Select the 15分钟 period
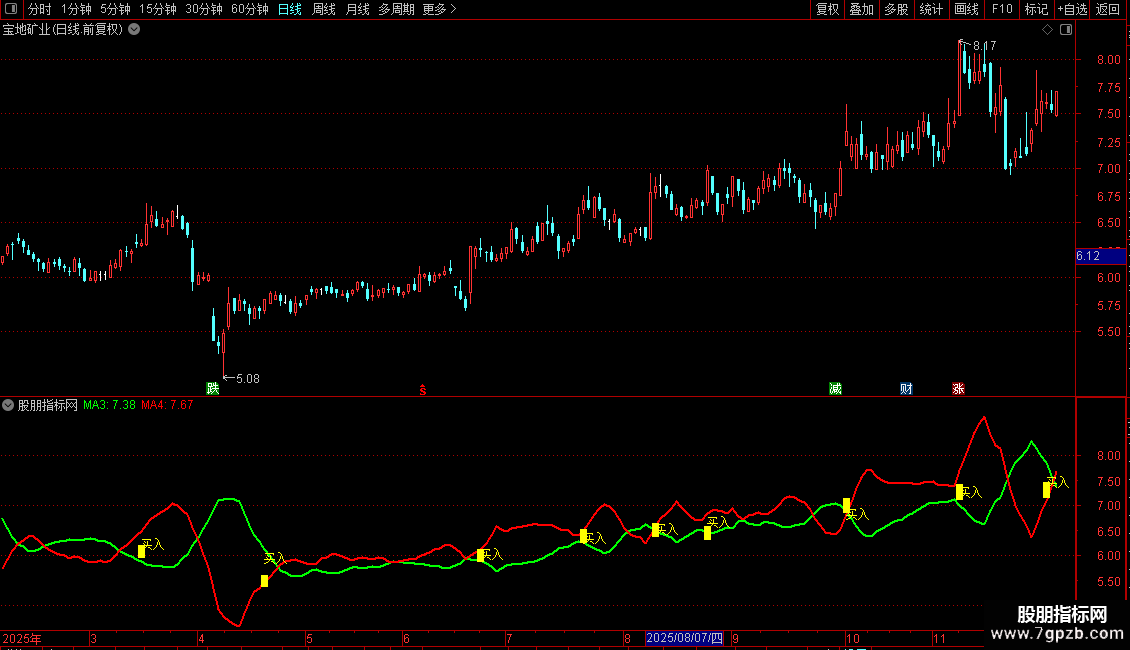The width and height of the screenshot is (1130, 650). [158, 9]
